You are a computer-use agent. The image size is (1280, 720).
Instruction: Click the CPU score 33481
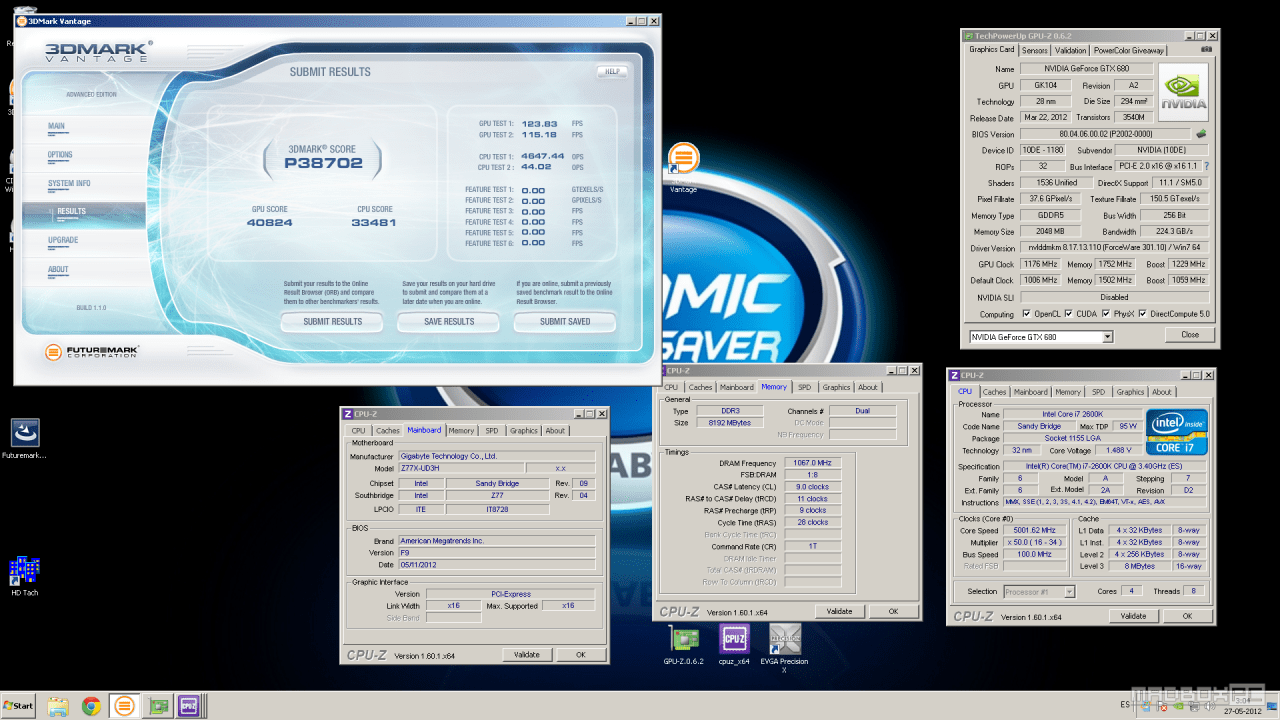[373, 222]
